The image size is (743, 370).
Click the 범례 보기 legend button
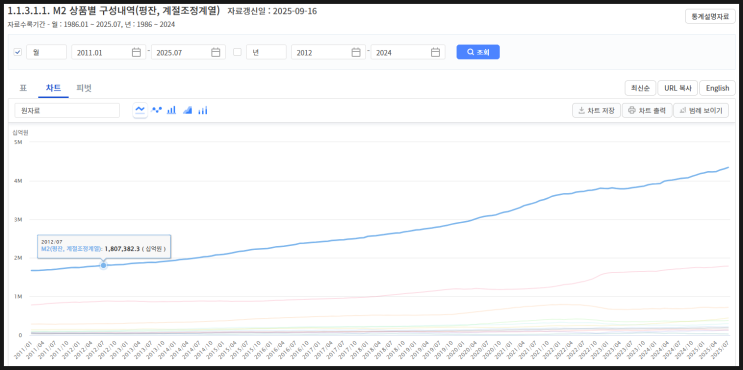point(701,110)
